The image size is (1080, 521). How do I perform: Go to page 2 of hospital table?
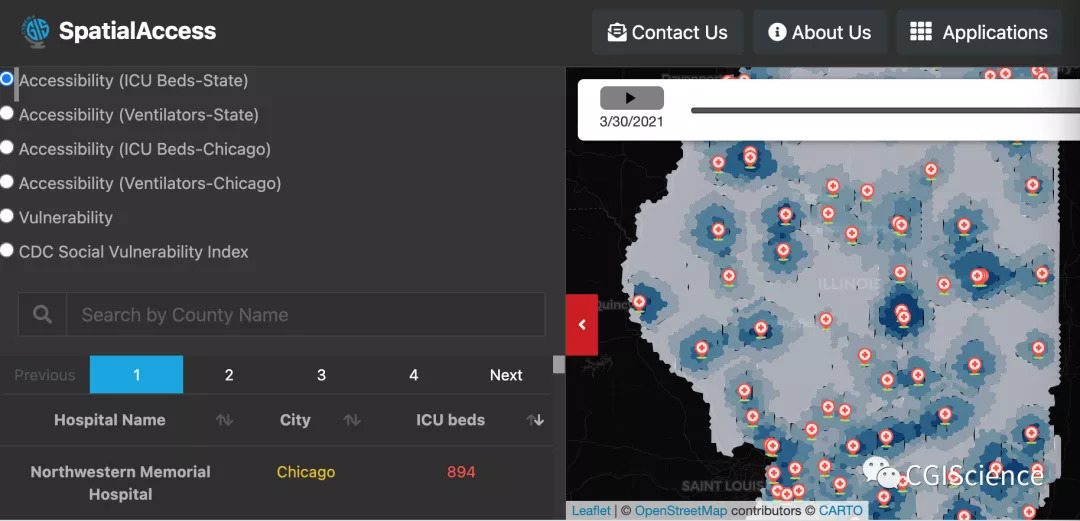click(x=229, y=375)
